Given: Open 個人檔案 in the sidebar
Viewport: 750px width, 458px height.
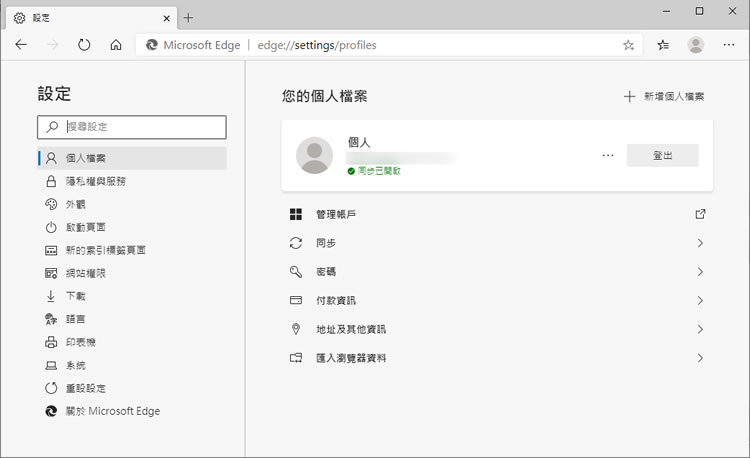Looking at the screenshot, I should (x=132, y=158).
